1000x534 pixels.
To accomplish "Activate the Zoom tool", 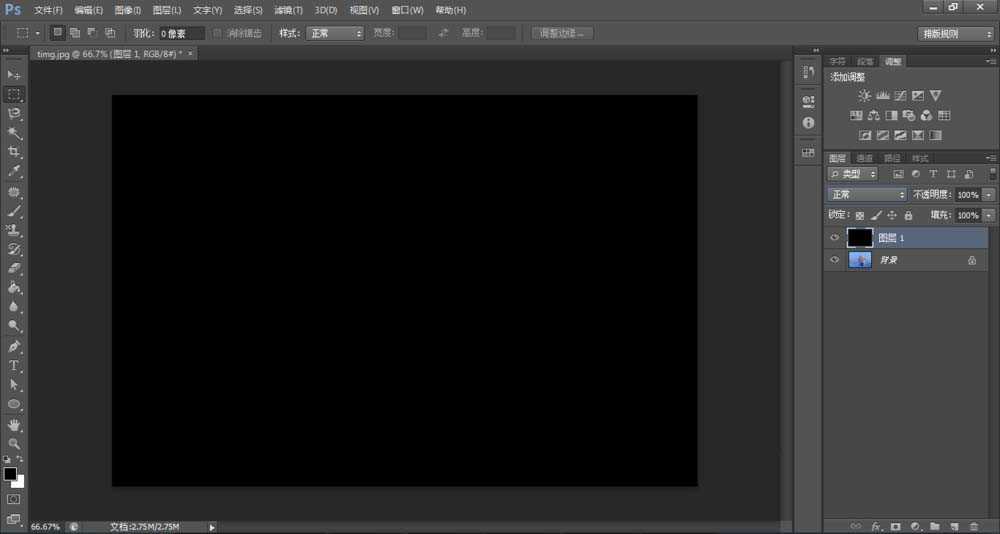I will point(14,443).
